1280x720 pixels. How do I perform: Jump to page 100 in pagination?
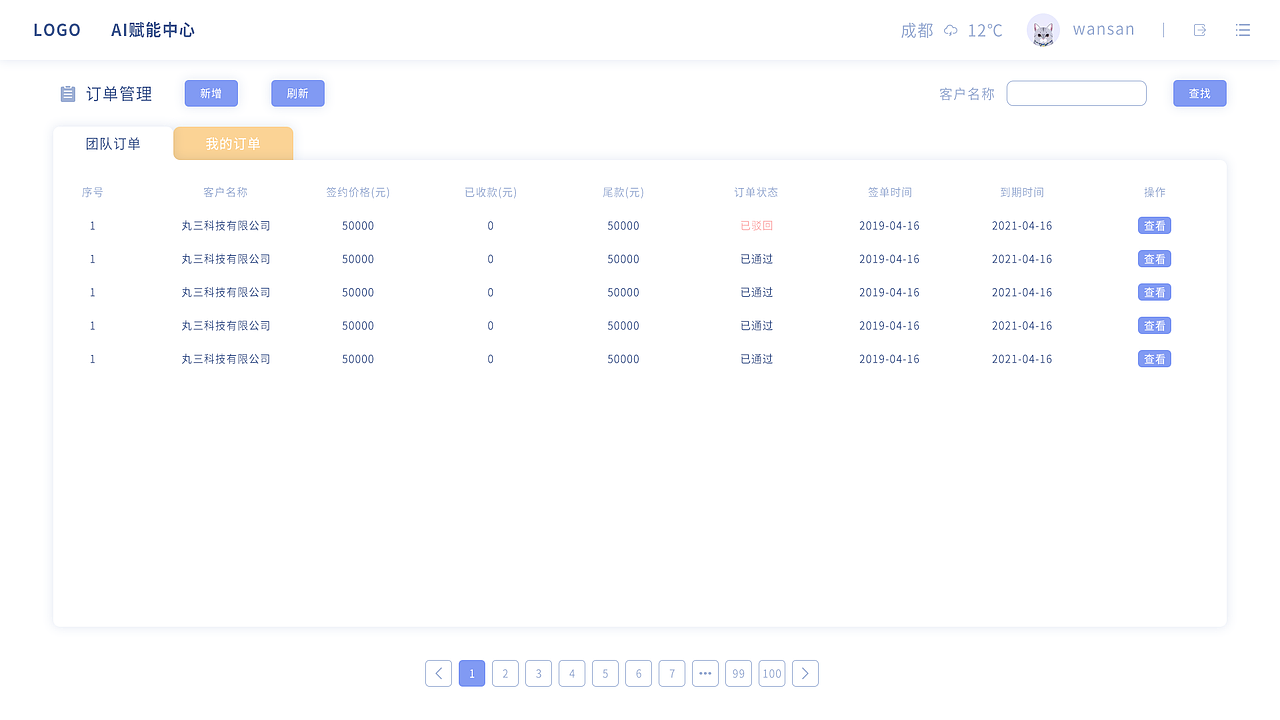coord(772,673)
